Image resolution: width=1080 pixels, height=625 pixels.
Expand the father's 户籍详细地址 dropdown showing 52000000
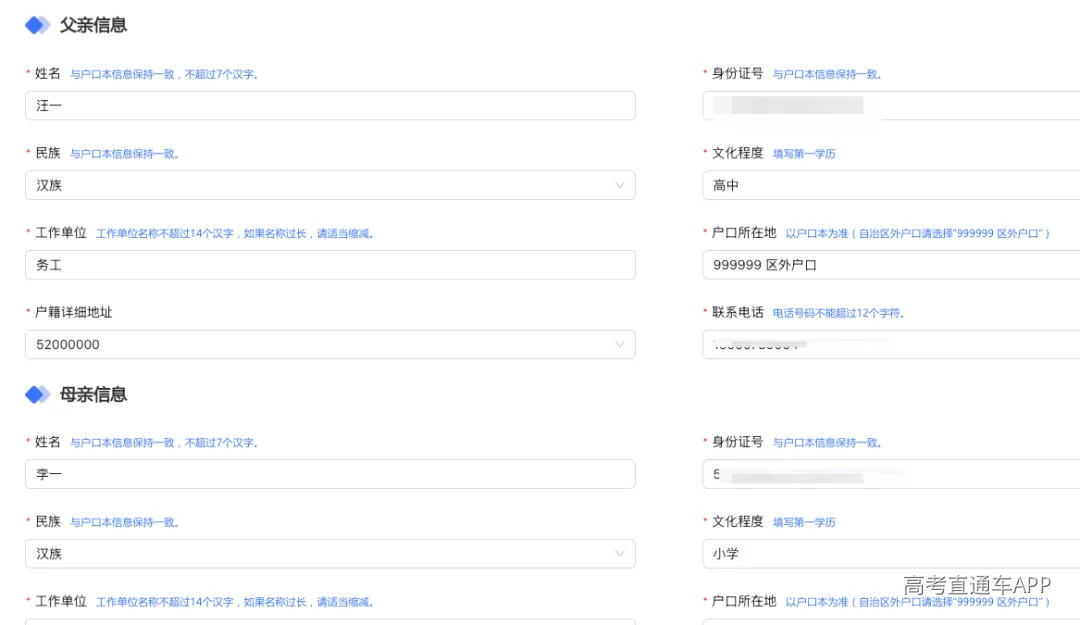(x=330, y=345)
